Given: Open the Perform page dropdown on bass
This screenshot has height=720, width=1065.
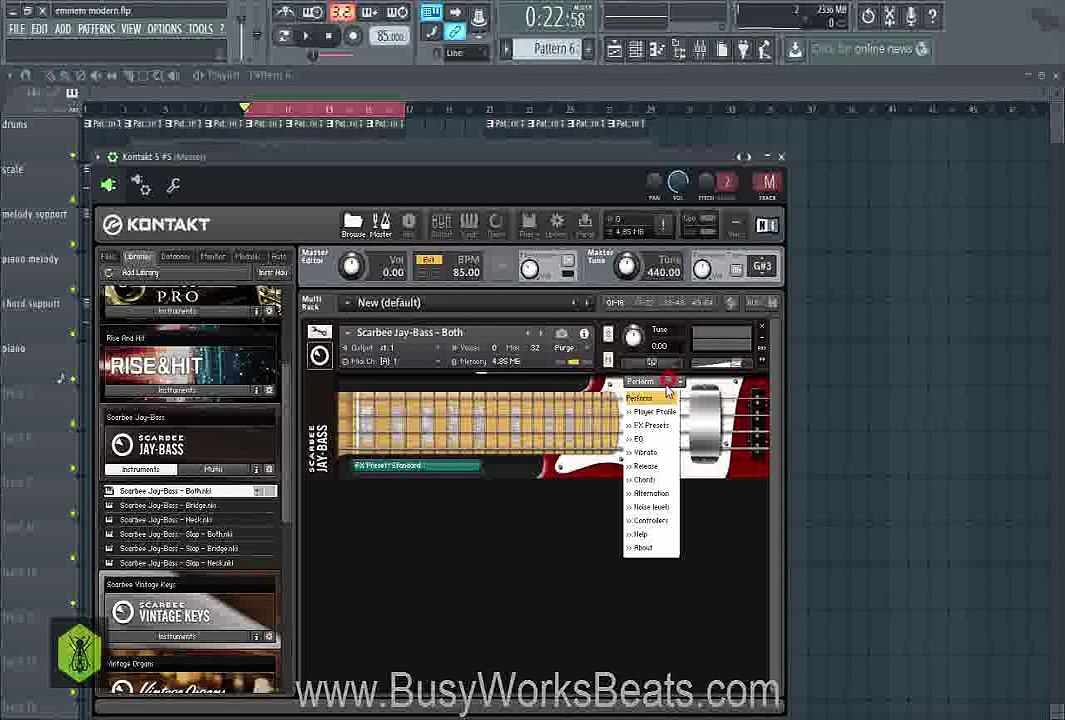Looking at the screenshot, I should 654,381.
